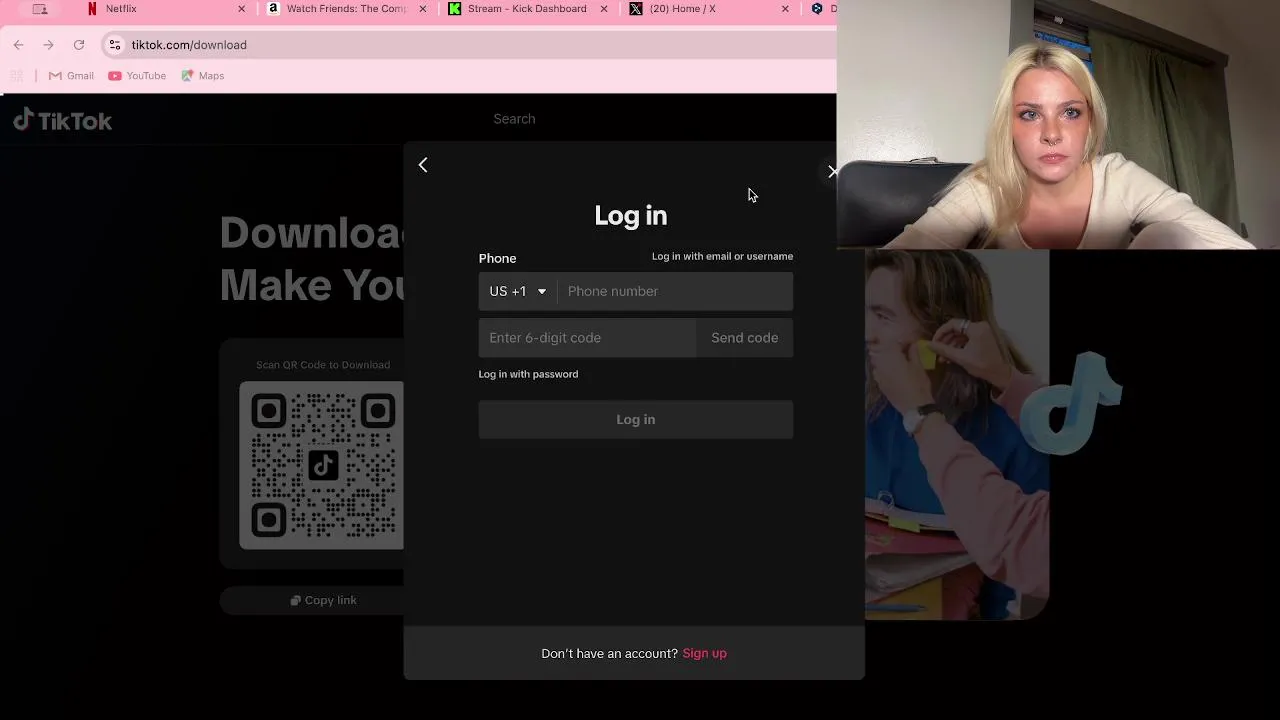Screen dimensions: 1280x720
Task: Close the Netflix tab
Action: tap(241, 9)
